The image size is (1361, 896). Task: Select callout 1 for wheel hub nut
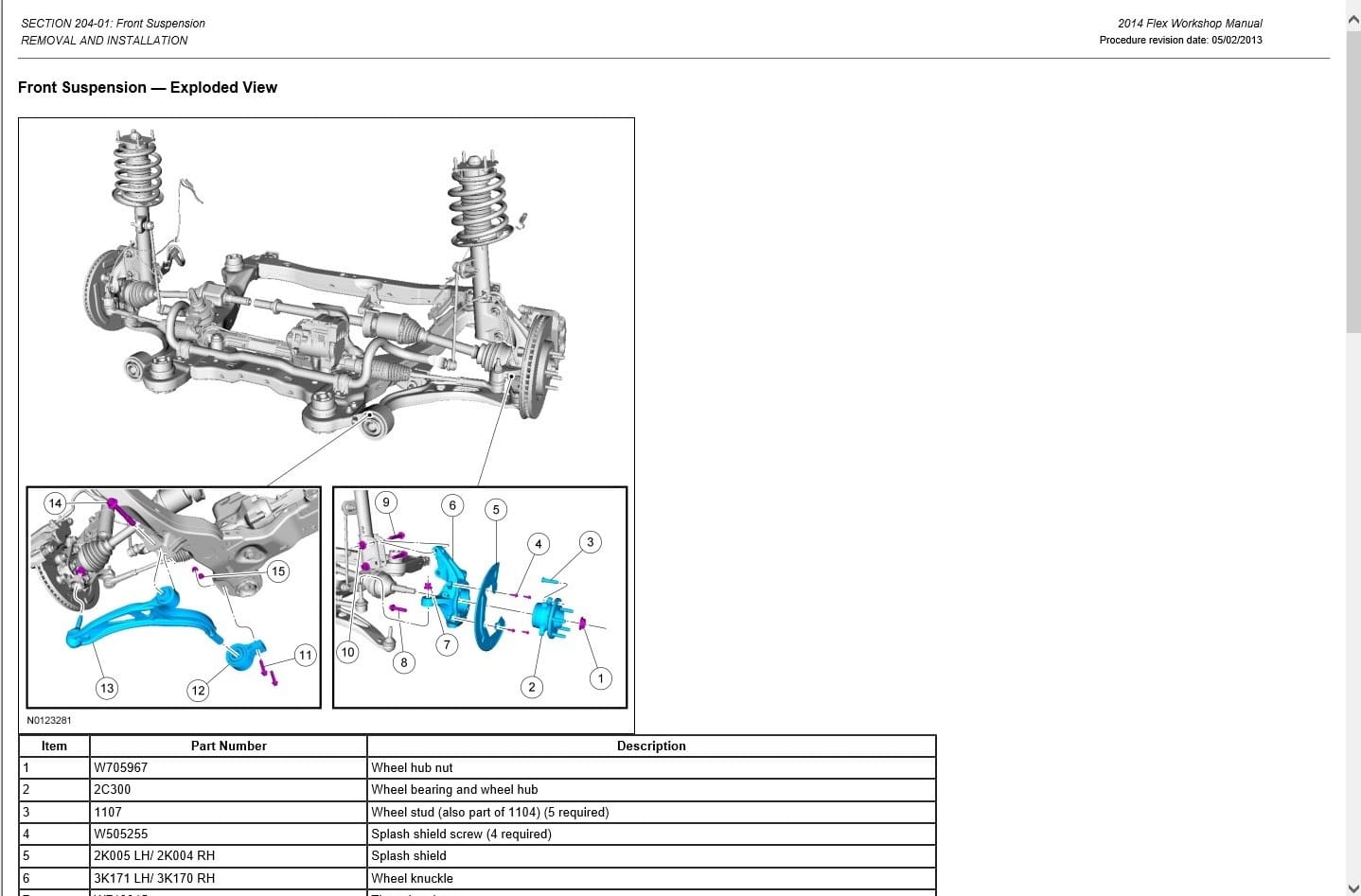click(600, 678)
